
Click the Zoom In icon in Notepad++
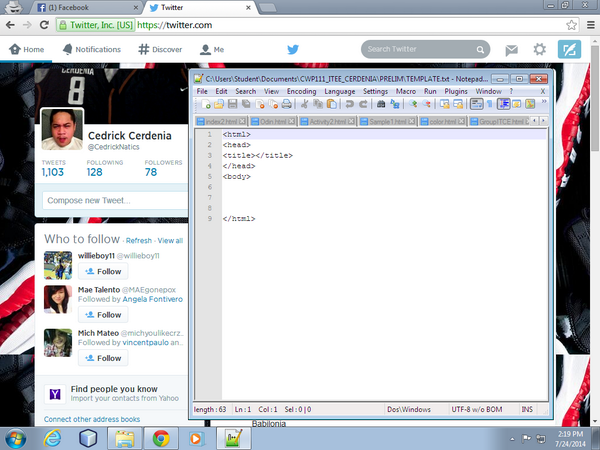[x=412, y=104]
